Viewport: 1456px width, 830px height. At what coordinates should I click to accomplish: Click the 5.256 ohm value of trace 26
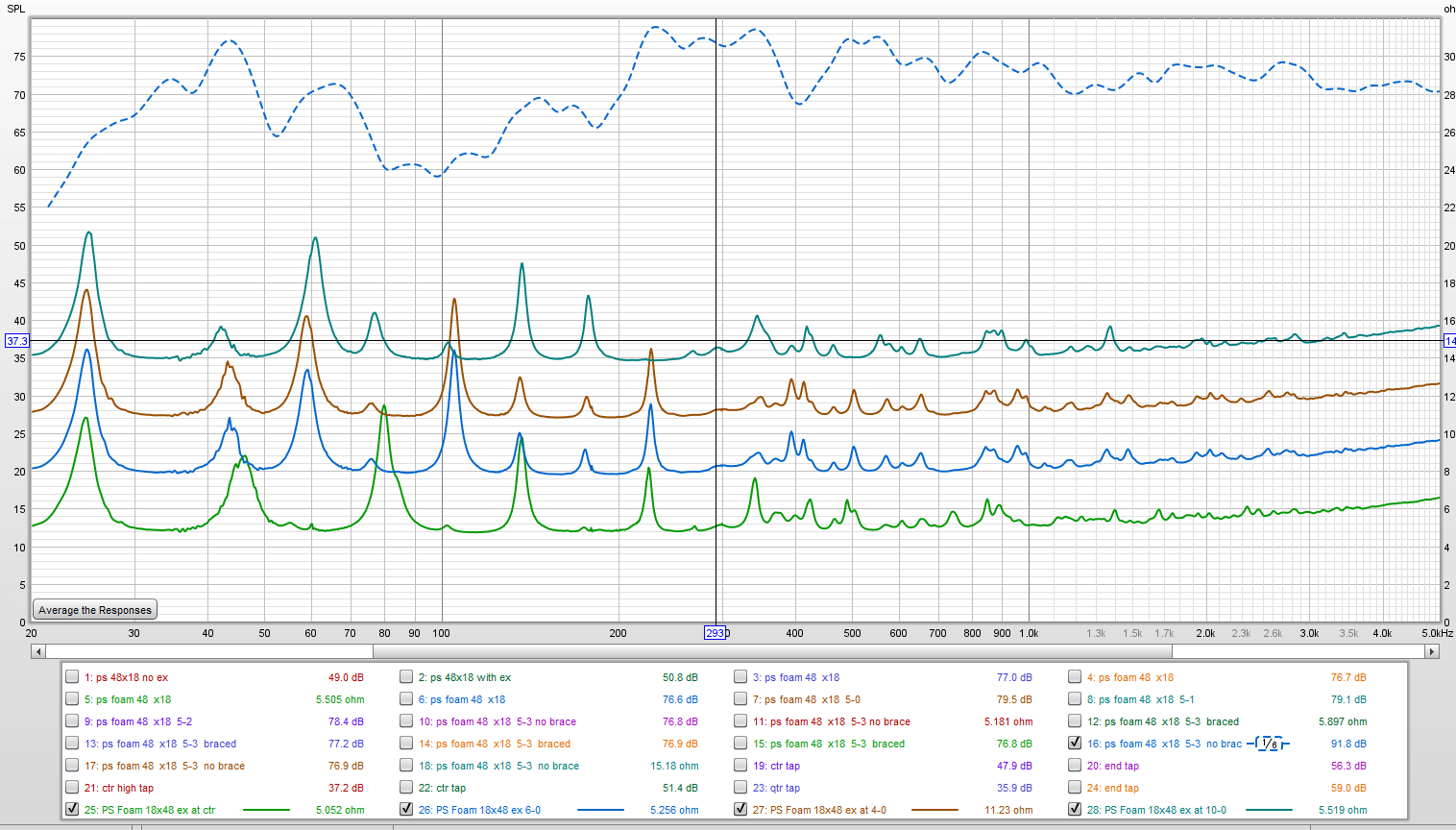coord(674,810)
